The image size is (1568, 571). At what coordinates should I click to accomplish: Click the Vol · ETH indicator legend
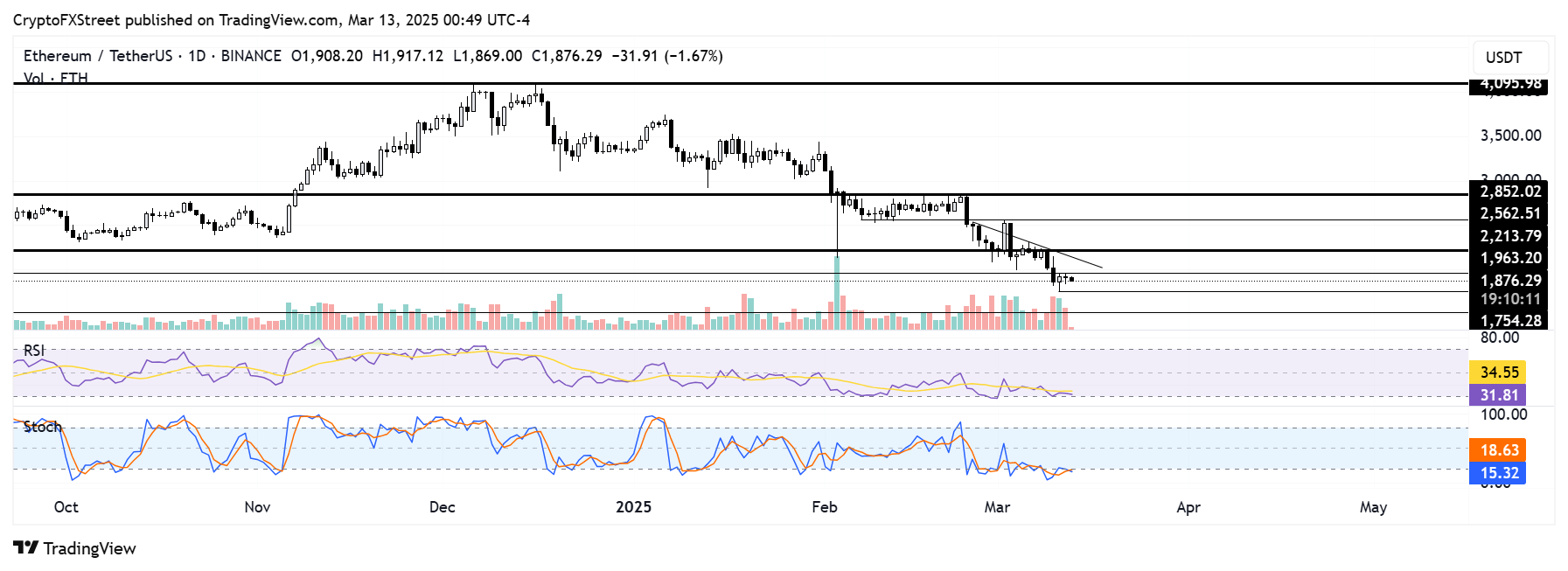55,78
